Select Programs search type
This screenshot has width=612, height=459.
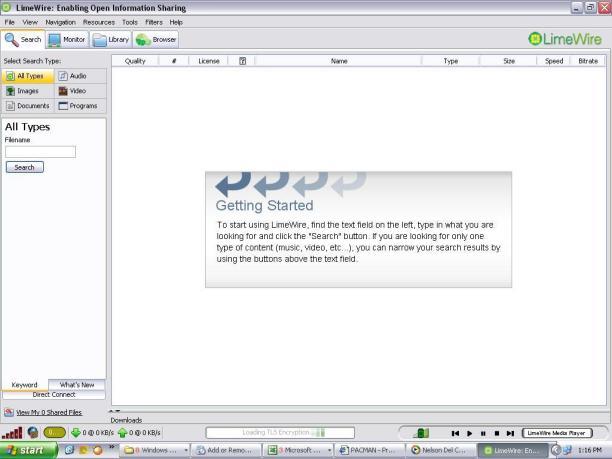pos(80,106)
